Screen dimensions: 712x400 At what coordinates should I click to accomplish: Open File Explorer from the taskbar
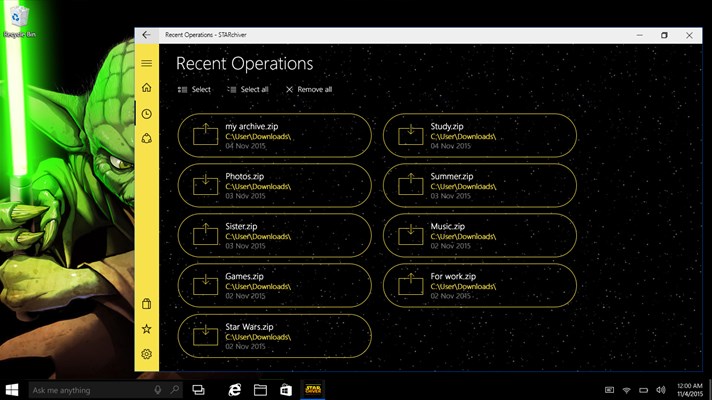260,390
